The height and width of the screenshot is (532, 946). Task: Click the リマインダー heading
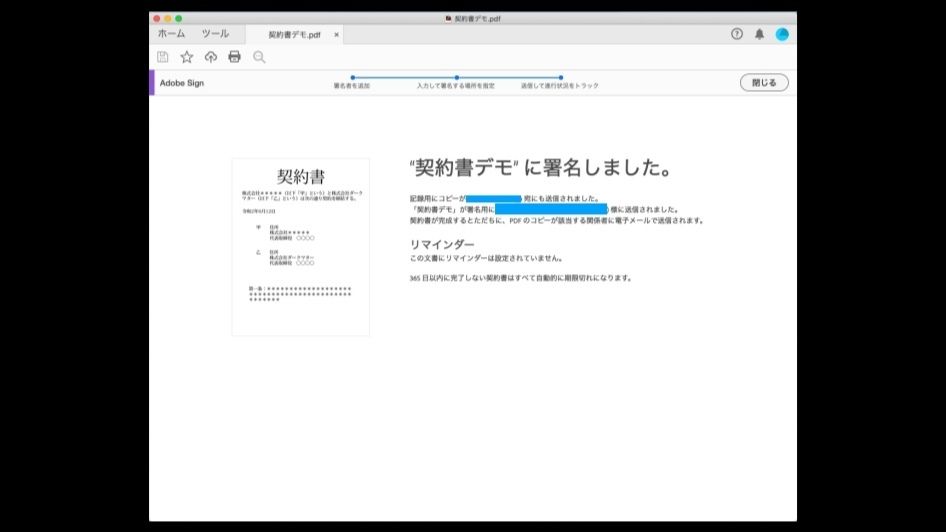(x=442, y=244)
